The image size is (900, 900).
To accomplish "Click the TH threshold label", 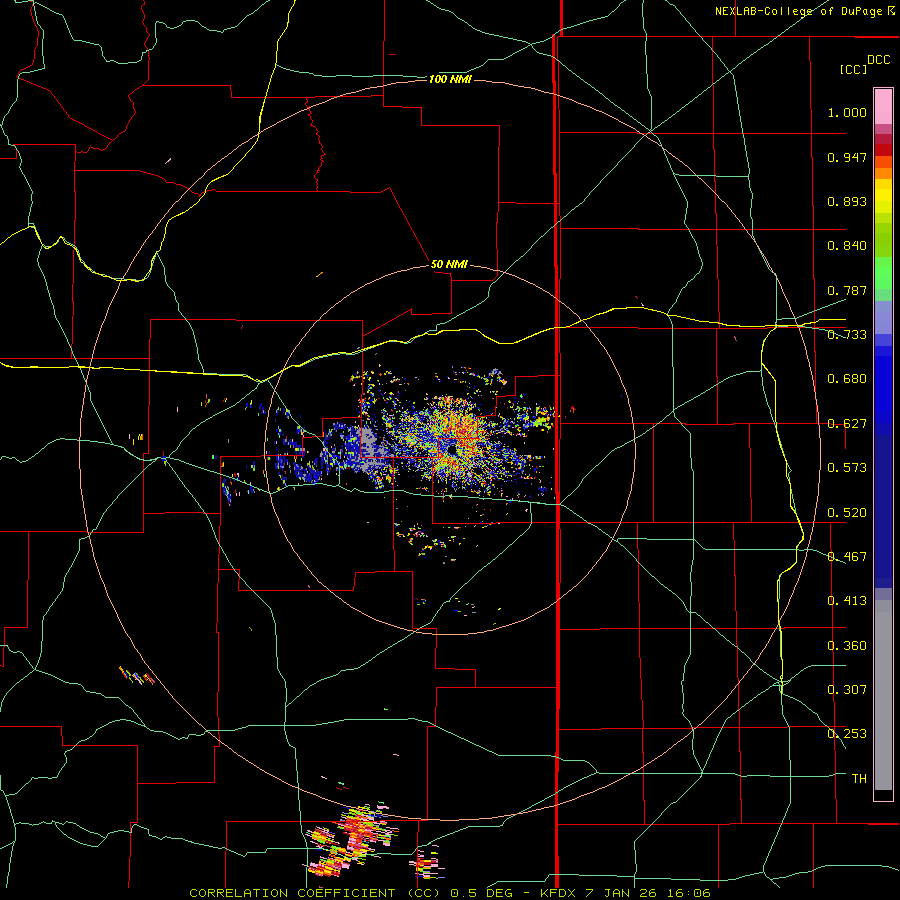I will tap(859, 779).
